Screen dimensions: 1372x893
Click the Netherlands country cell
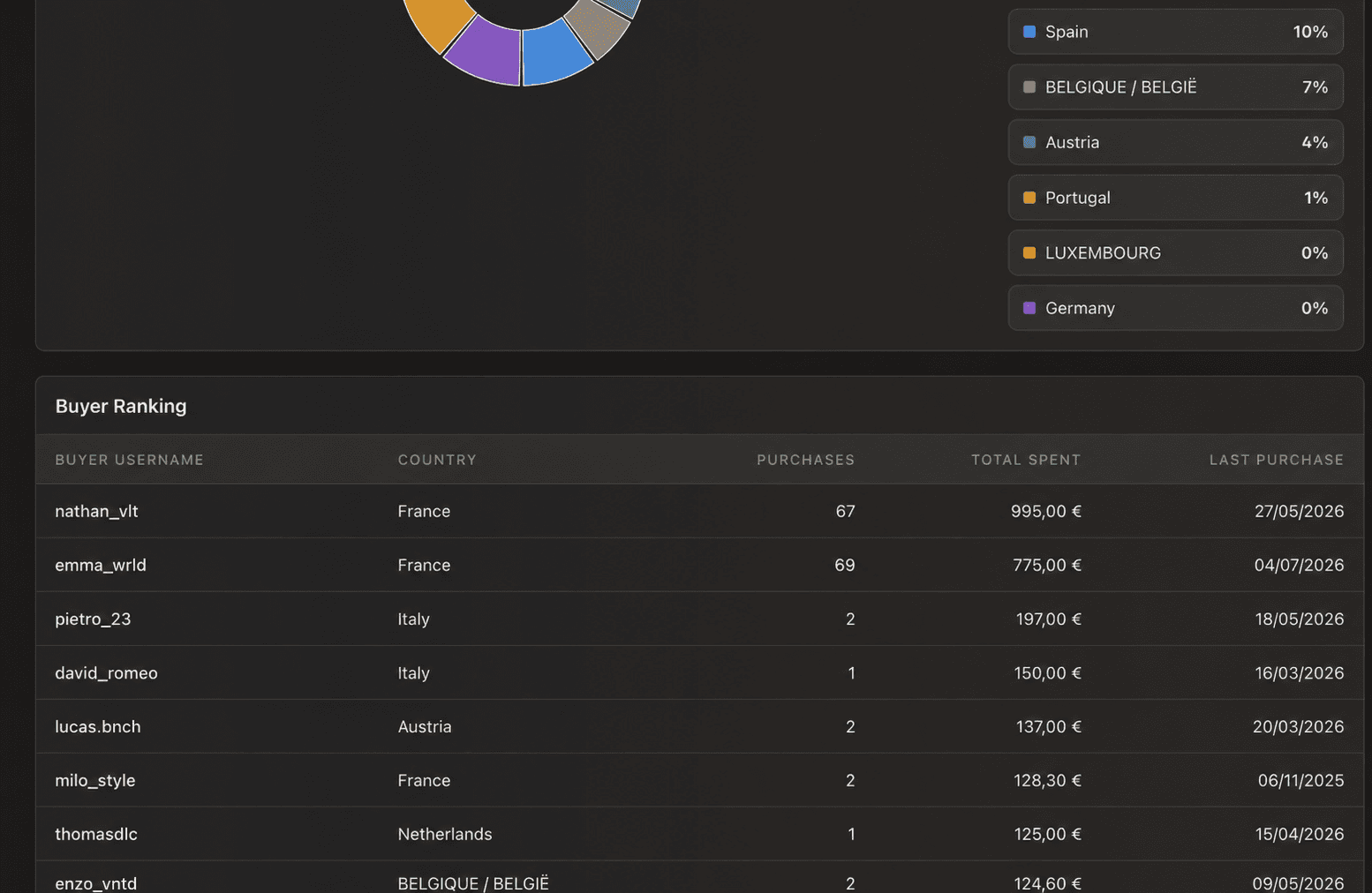[445, 834]
